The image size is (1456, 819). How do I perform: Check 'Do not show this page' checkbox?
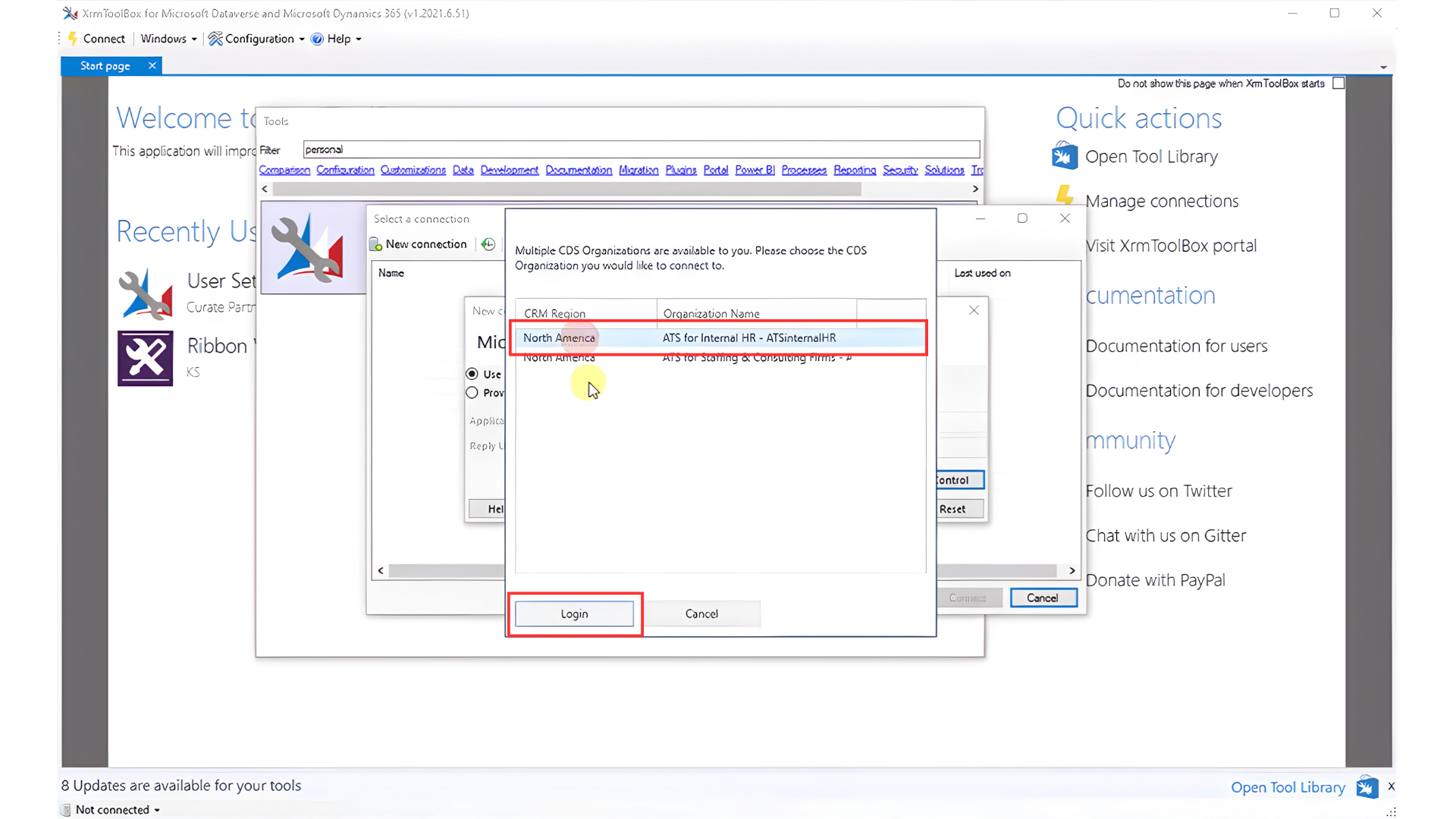[x=1338, y=83]
